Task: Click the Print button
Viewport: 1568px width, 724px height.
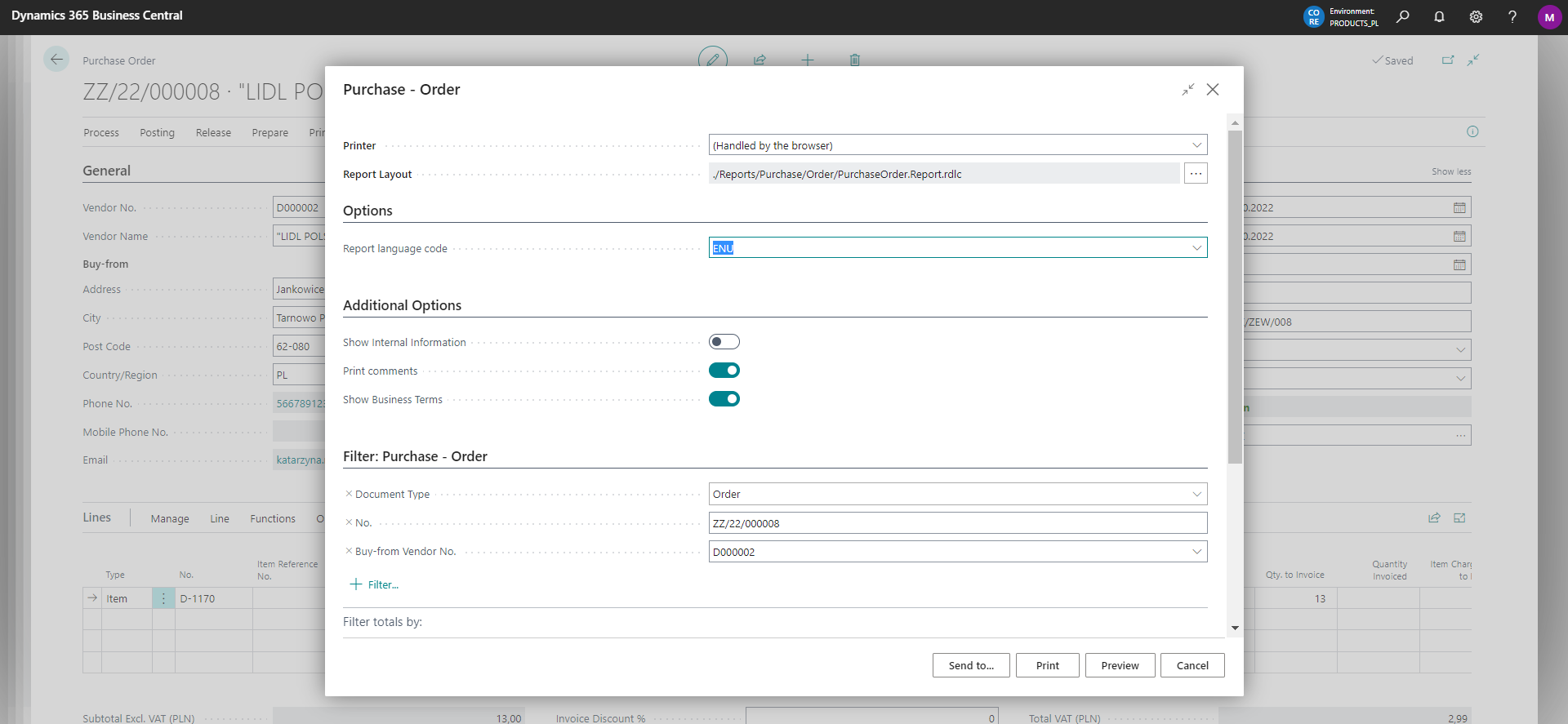Action: 1048,665
